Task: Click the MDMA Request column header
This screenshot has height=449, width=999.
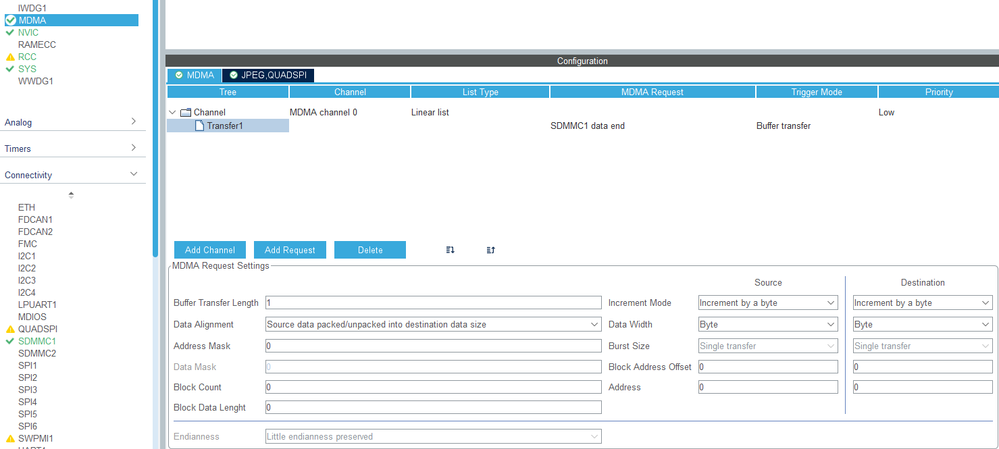Action: (x=652, y=92)
